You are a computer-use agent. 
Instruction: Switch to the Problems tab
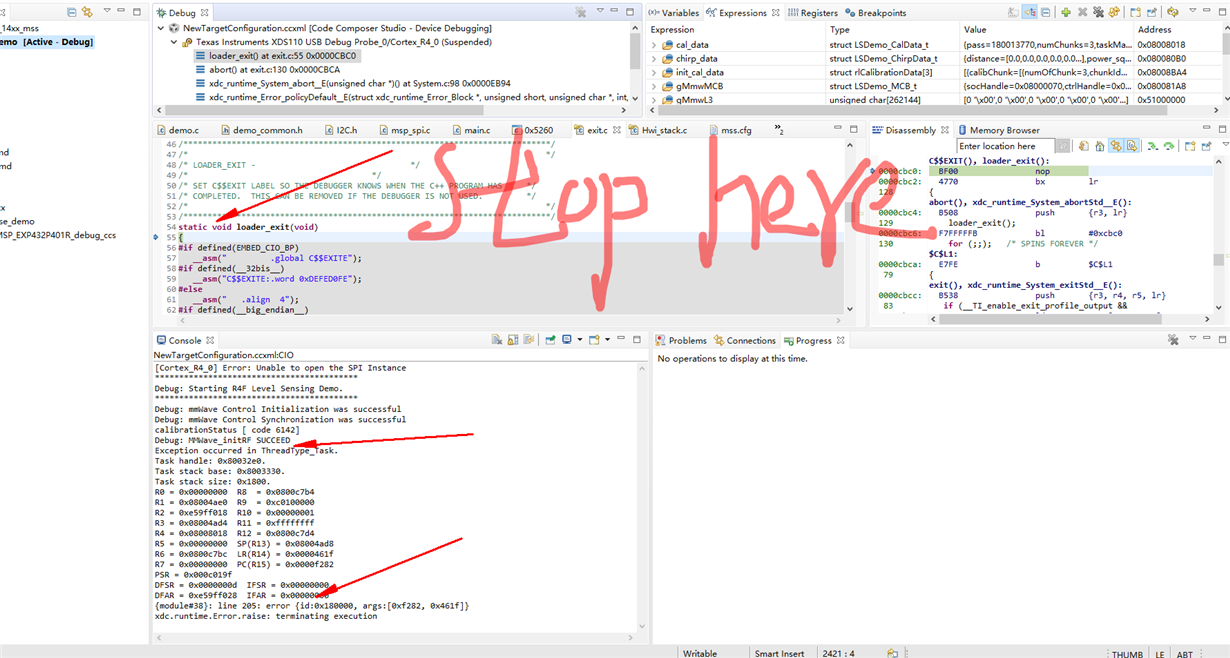click(x=680, y=340)
